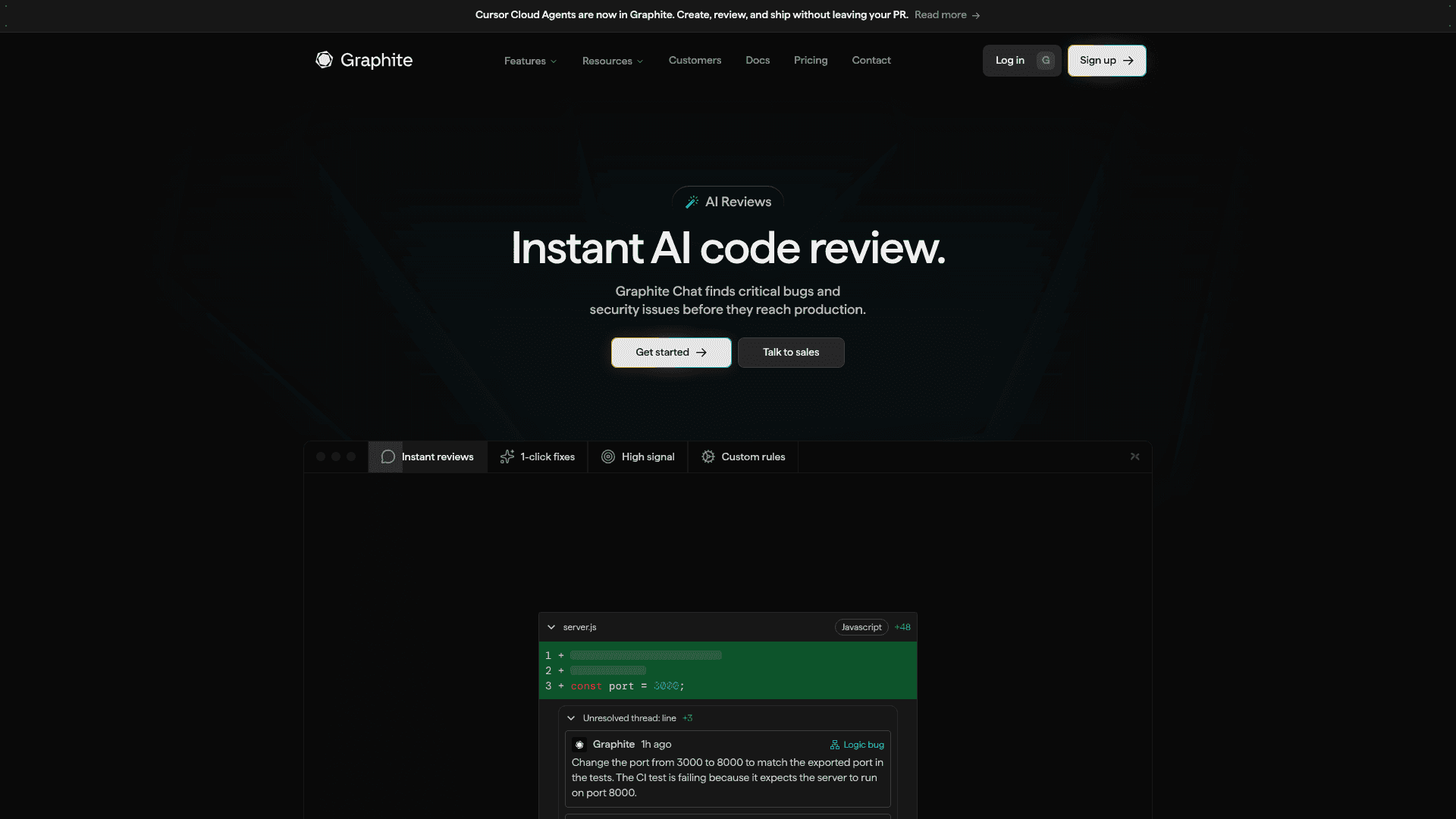Click the collapse icon in demo panel corner
The height and width of the screenshot is (819, 1456).
pyautogui.click(x=1135, y=457)
